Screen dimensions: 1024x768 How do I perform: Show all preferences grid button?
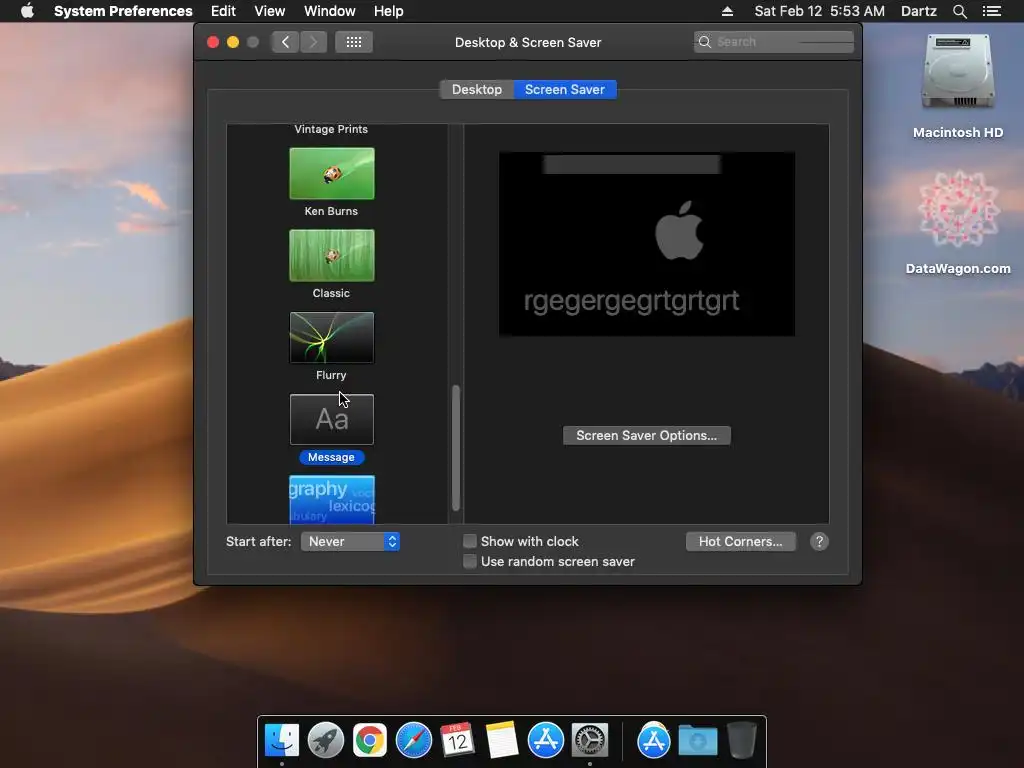(354, 42)
